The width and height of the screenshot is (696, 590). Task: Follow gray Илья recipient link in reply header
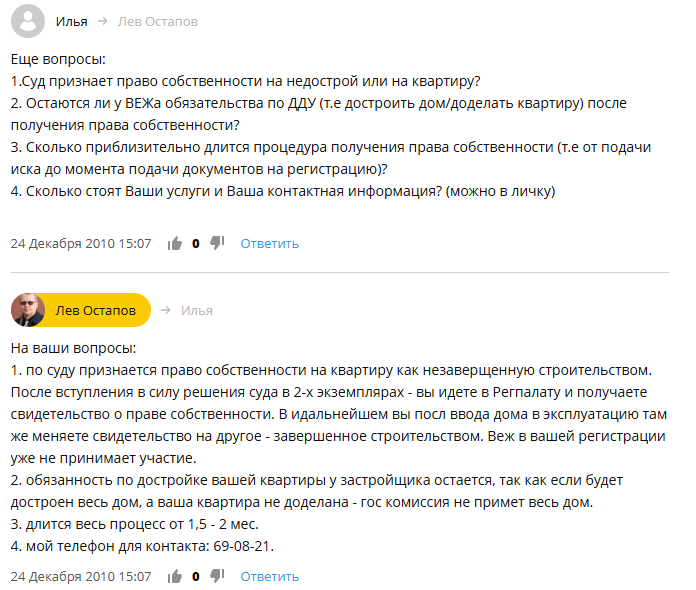tap(197, 310)
